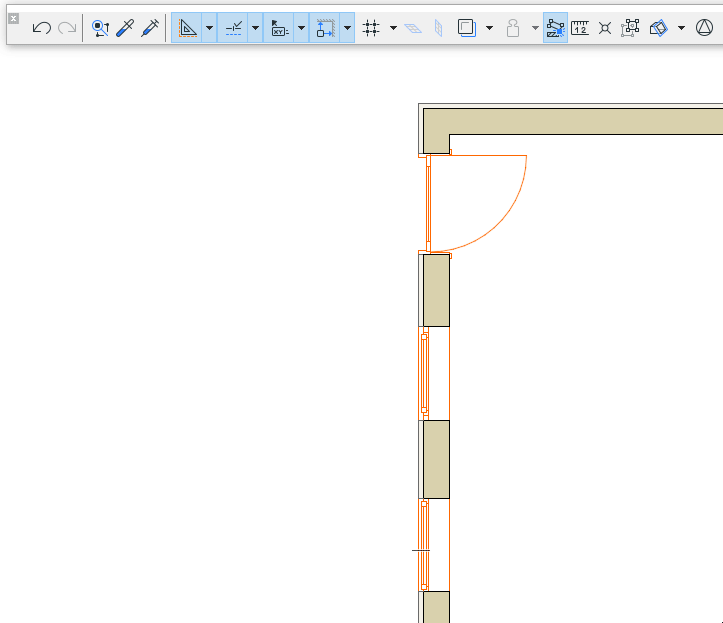Toggle the relative construction offset icon
723x623 pixels.
[x=325, y=28]
